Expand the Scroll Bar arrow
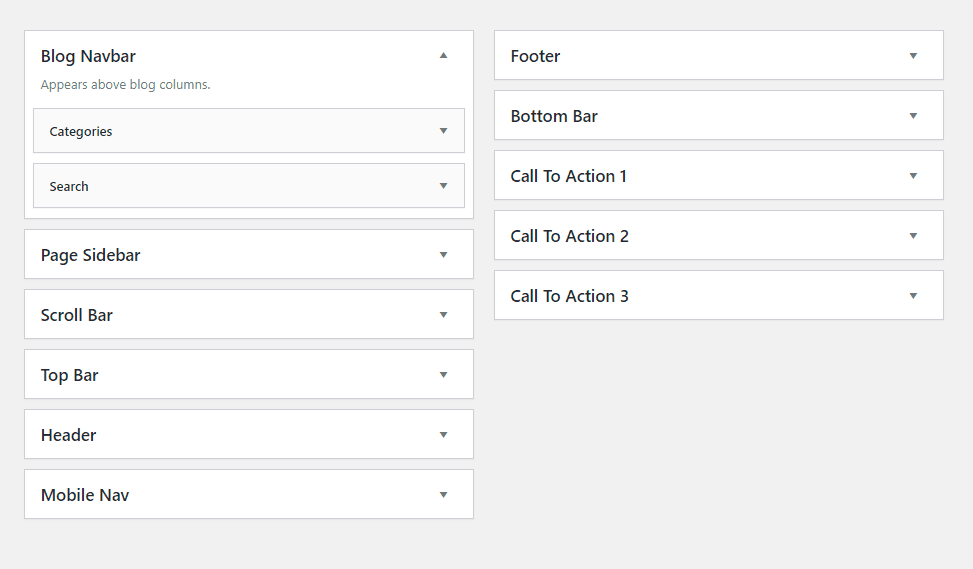This screenshot has width=973, height=569. 444,315
